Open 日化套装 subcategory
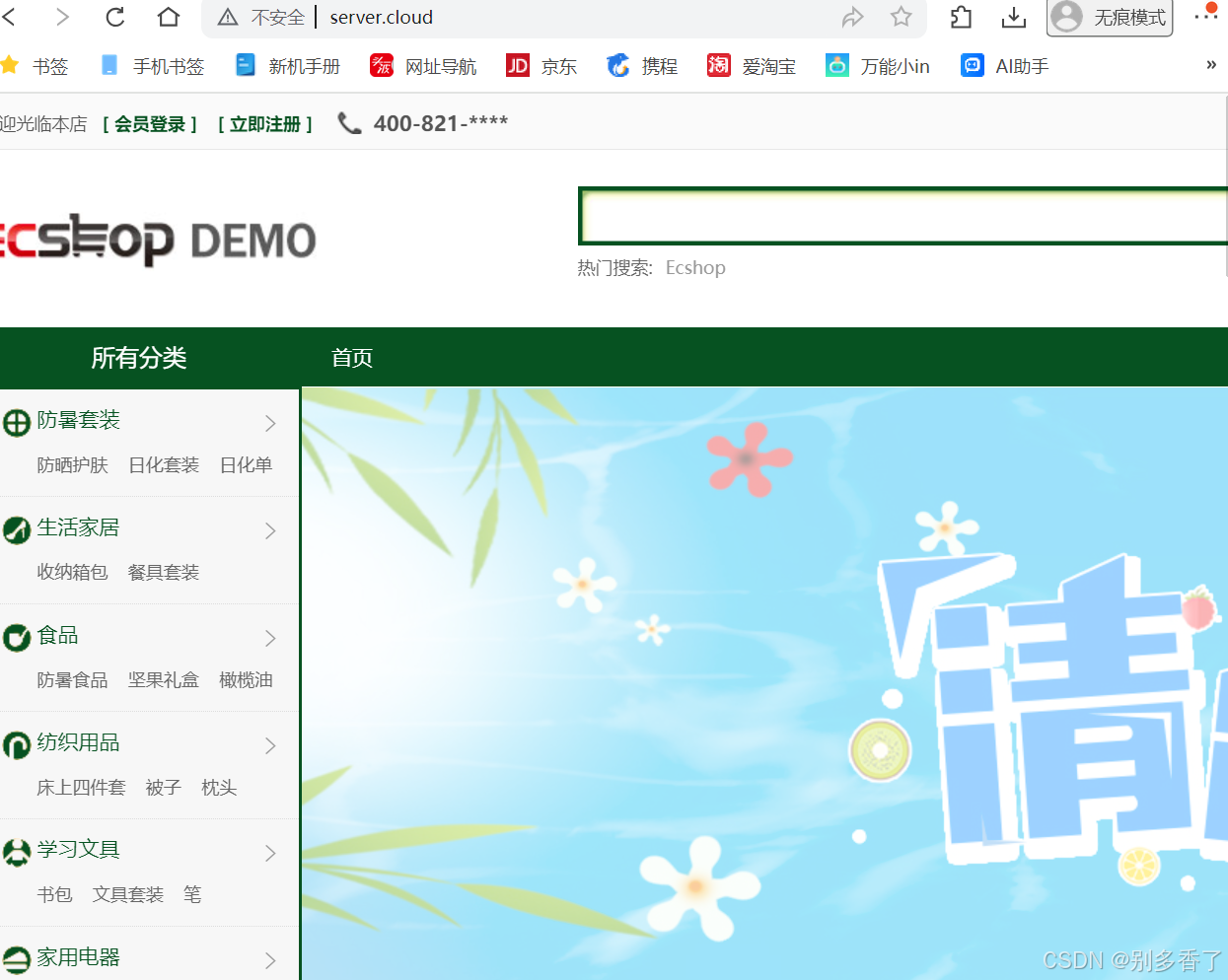1228x980 pixels. [x=164, y=464]
